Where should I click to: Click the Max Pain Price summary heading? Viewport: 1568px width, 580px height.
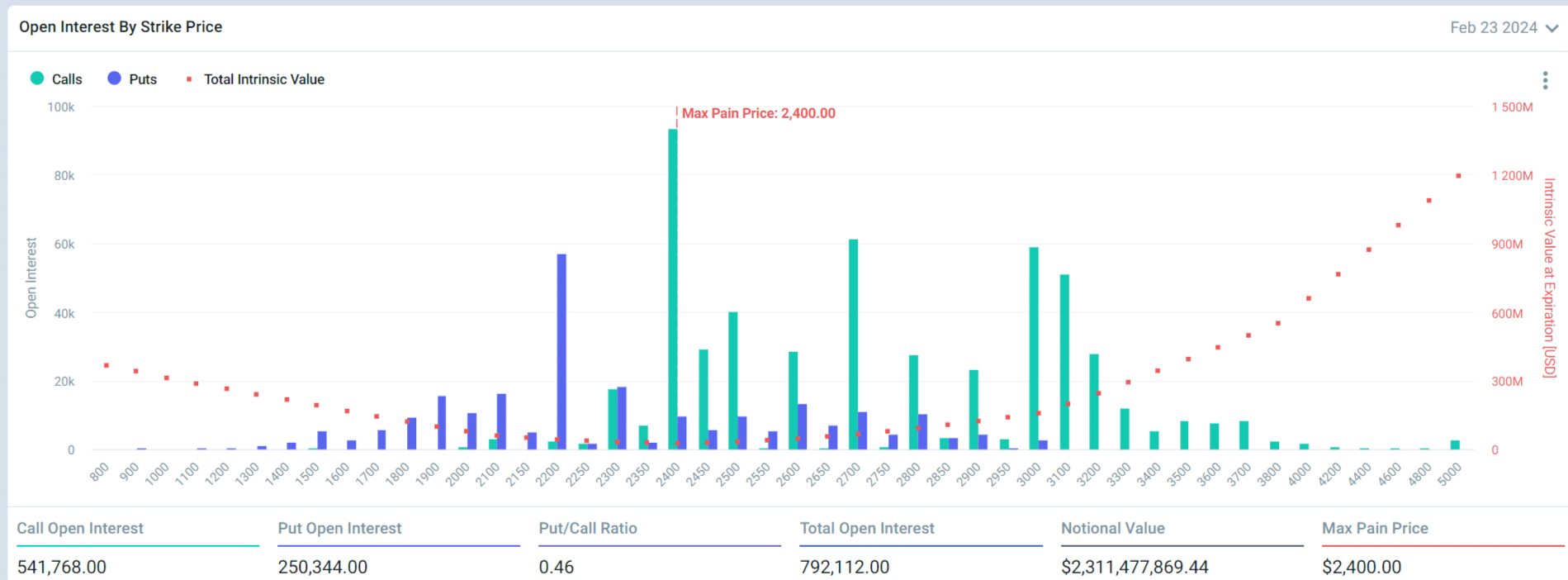pos(1375,528)
